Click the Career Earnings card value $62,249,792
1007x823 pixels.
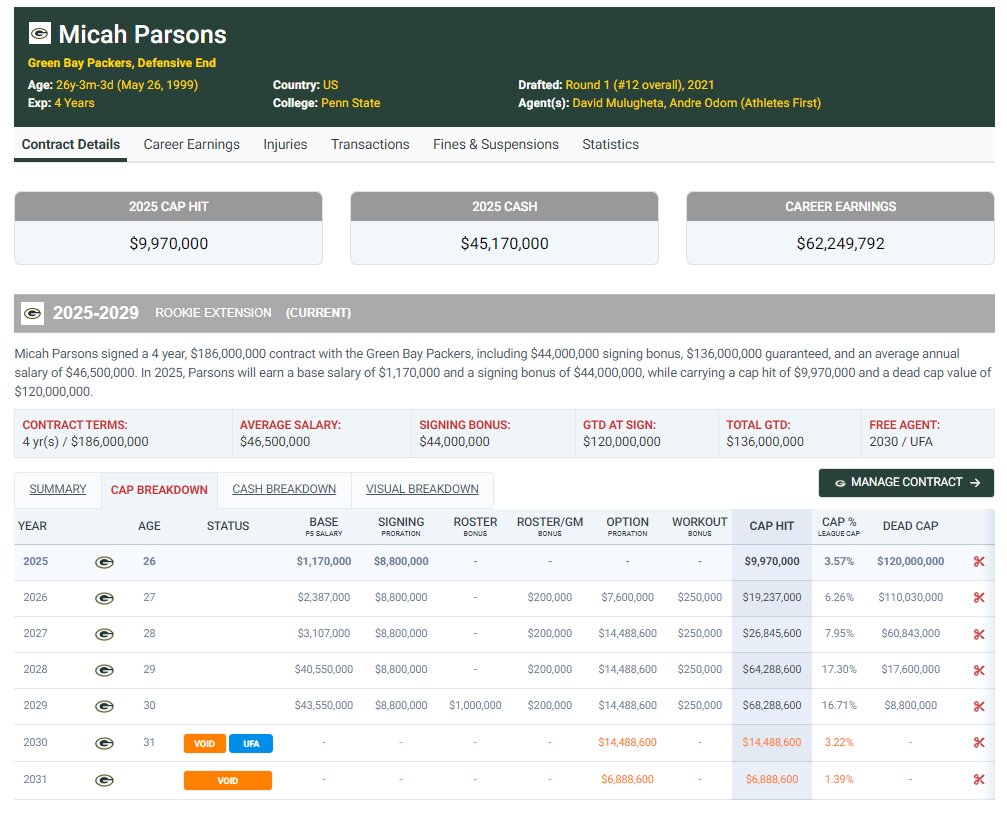click(x=840, y=243)
